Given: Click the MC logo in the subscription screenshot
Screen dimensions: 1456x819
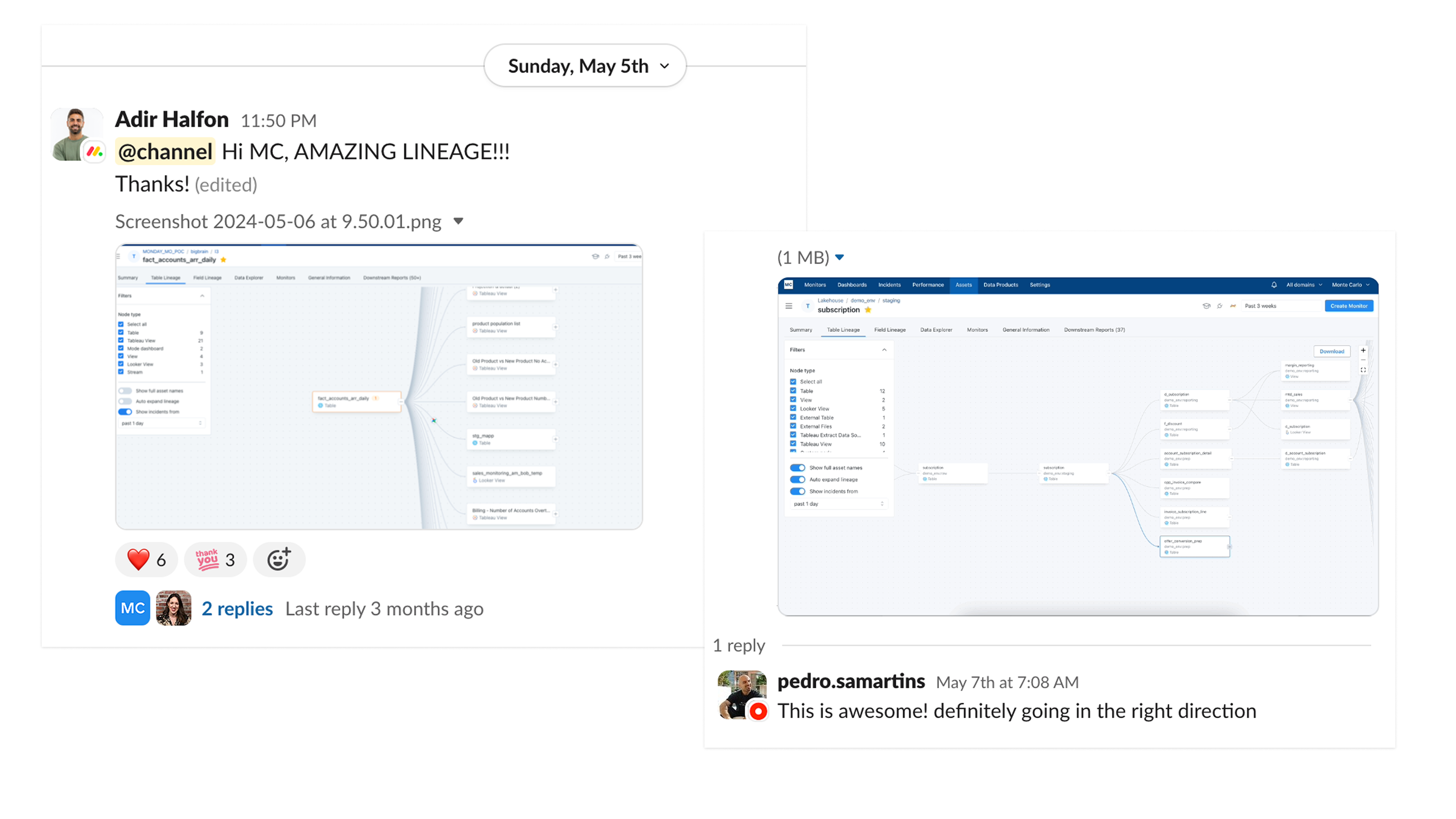Looking at the screenshot, I should point(789,285).
